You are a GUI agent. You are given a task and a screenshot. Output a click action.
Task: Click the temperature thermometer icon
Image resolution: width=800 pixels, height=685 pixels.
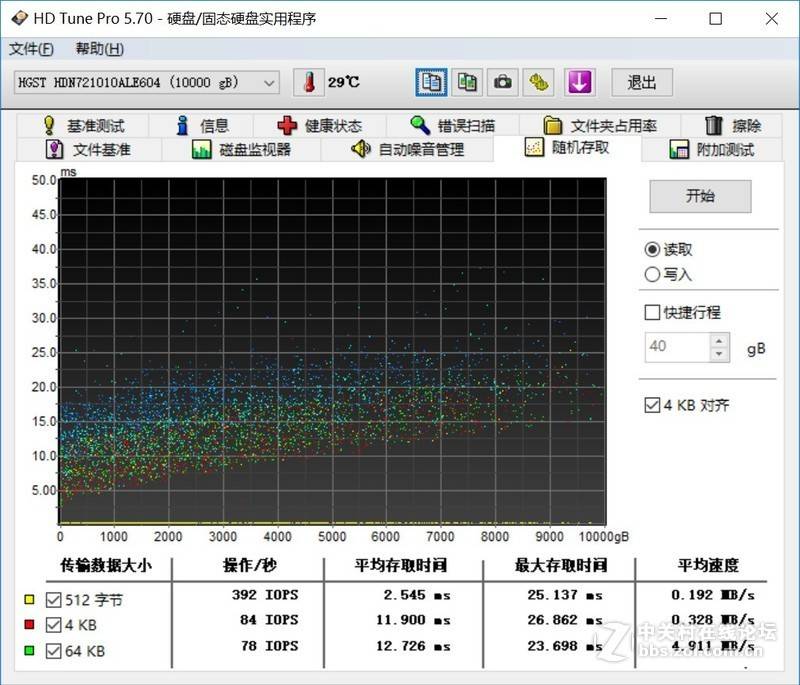309,81
